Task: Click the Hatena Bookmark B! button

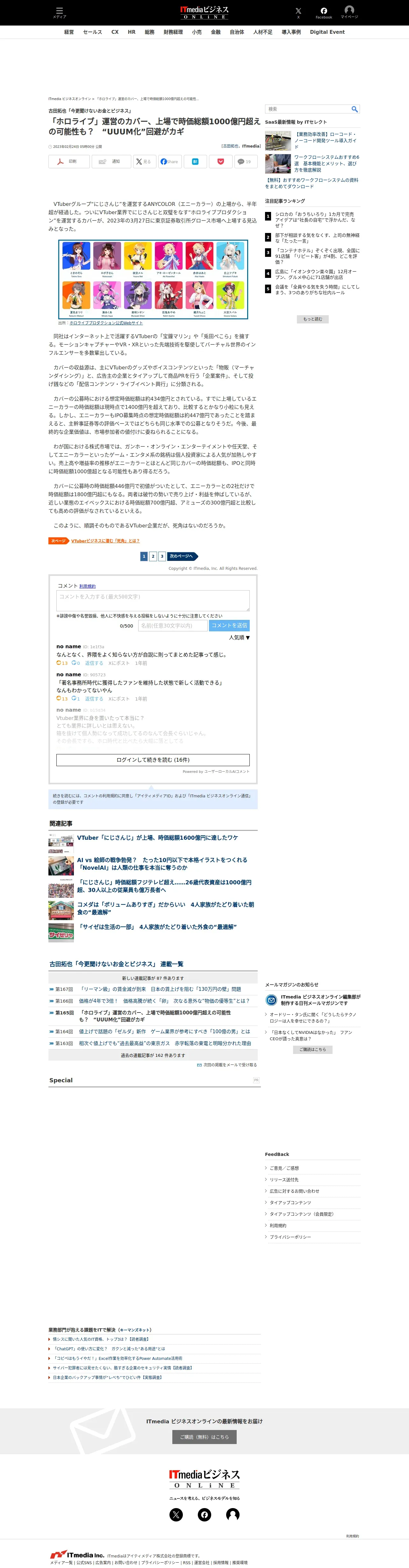Action: [195, 162]
